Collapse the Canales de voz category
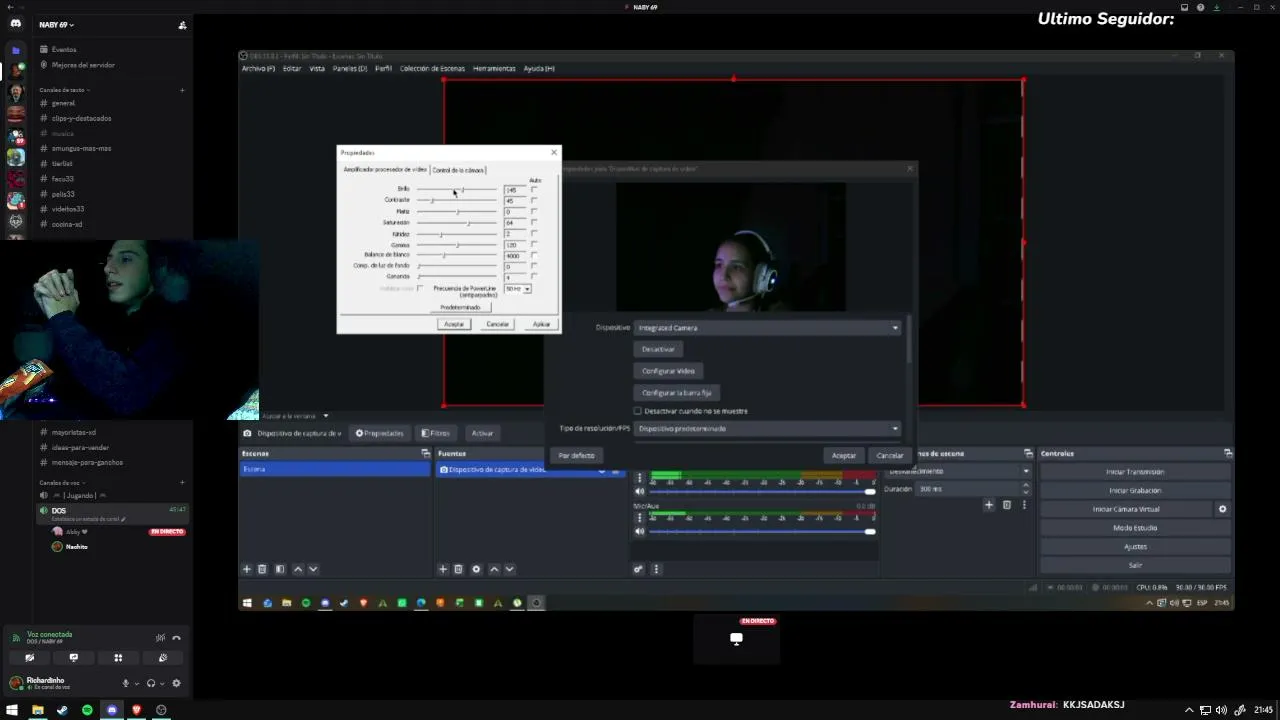The image size is (1280, 720). (x=61, y=483)
